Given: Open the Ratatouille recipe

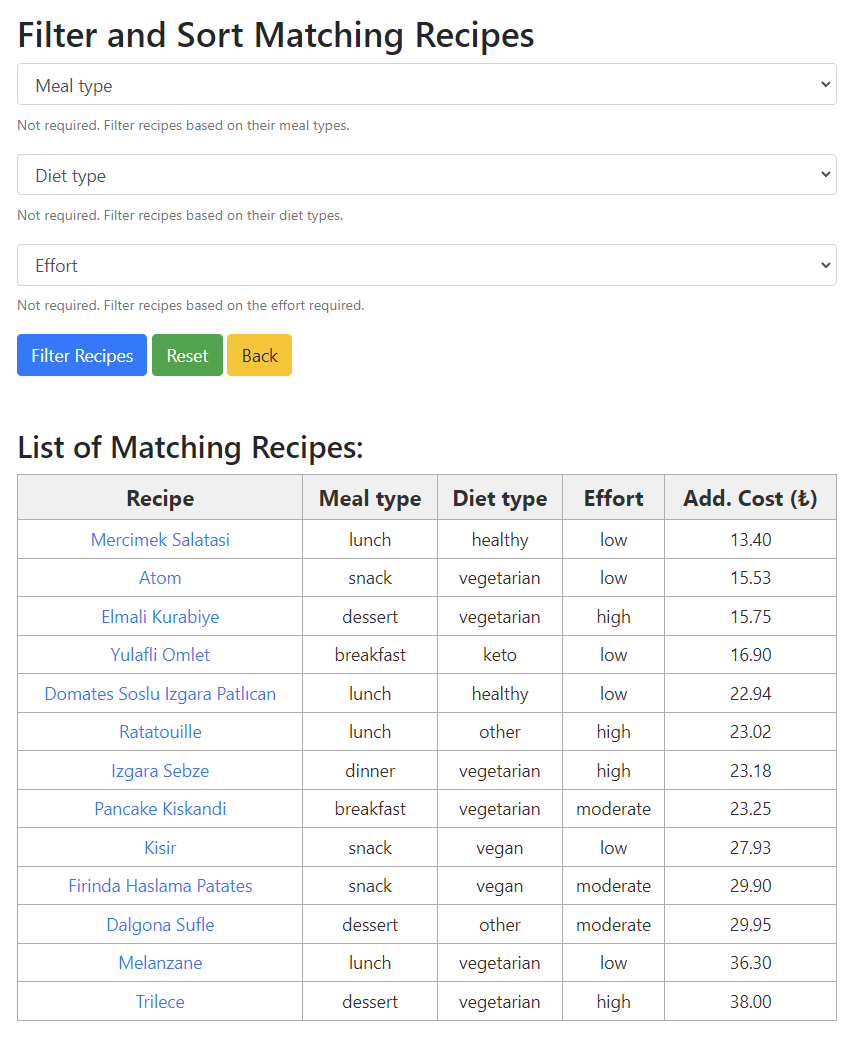Looking at the screenshot, I should pyautogui.click(x=160, y=732).
